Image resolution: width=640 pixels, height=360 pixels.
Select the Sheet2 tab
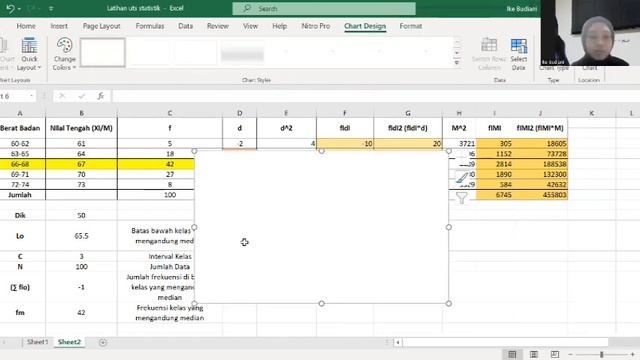pos(69,342)
